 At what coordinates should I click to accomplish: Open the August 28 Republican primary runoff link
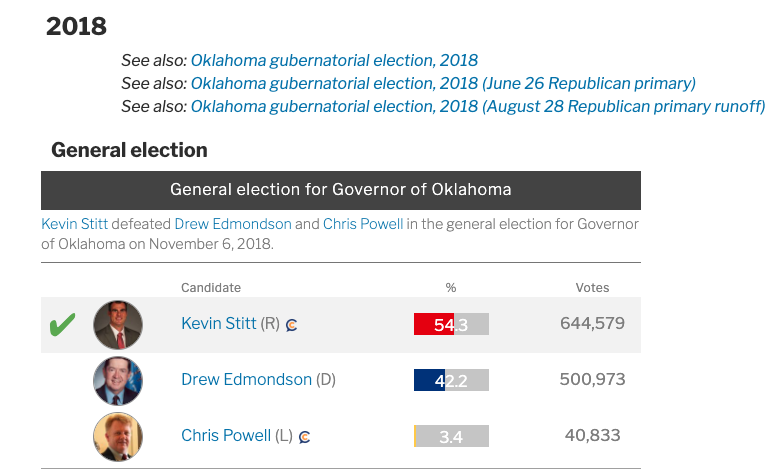click(x=477, y=106)
